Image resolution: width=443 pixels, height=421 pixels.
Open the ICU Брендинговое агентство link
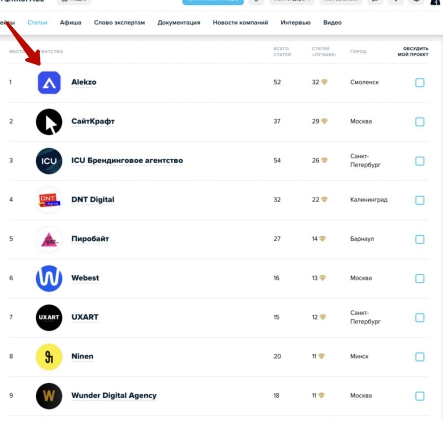(127, 161)
